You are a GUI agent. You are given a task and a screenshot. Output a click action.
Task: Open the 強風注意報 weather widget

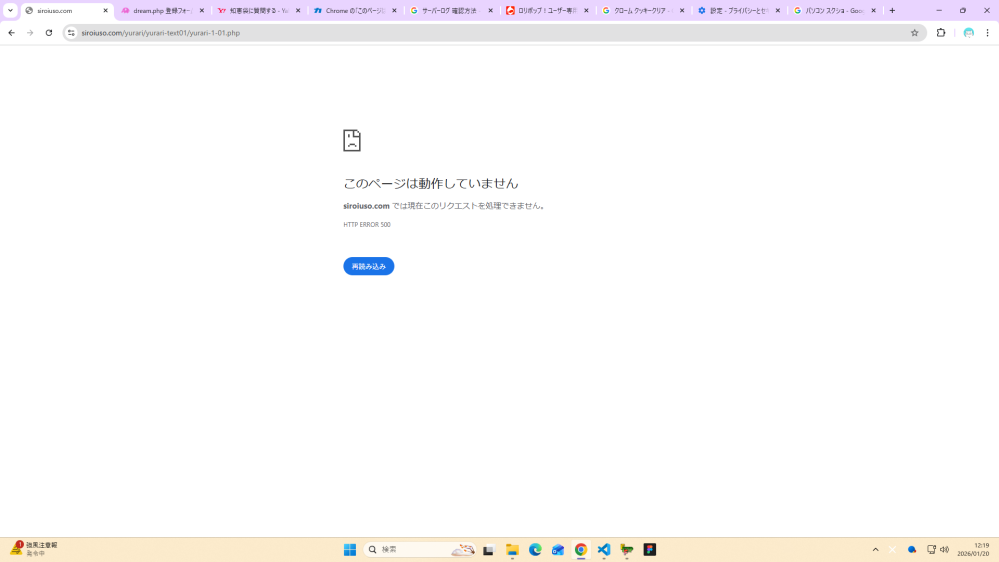tap(34, 549)
